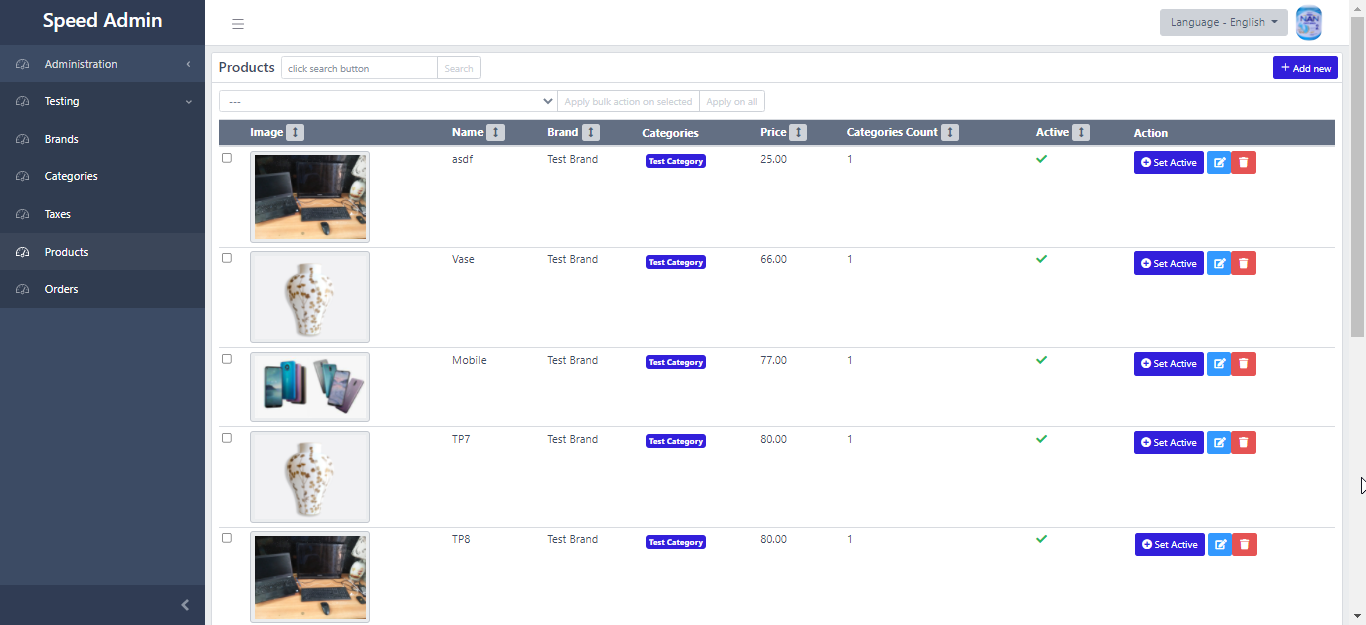Collapse the sidebar with the bottom chevron

(x=185, y=605)
